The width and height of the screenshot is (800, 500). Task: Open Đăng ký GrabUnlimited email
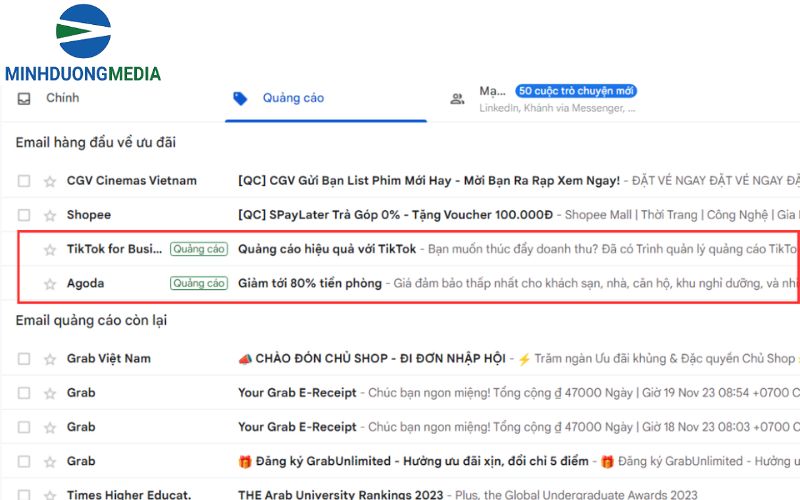[x=413, y=461]
